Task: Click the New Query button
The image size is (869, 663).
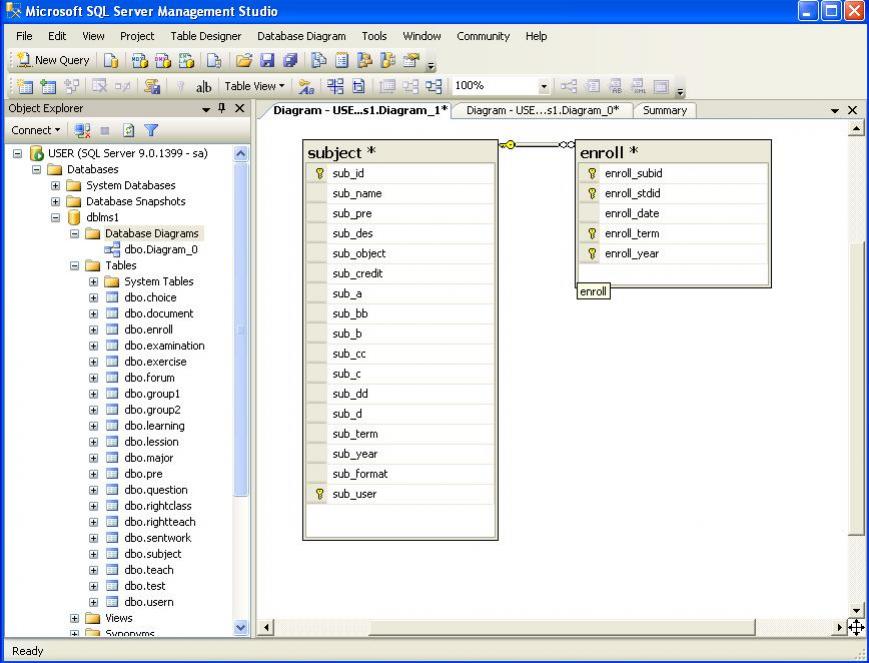Action: (x=51, y=60)
